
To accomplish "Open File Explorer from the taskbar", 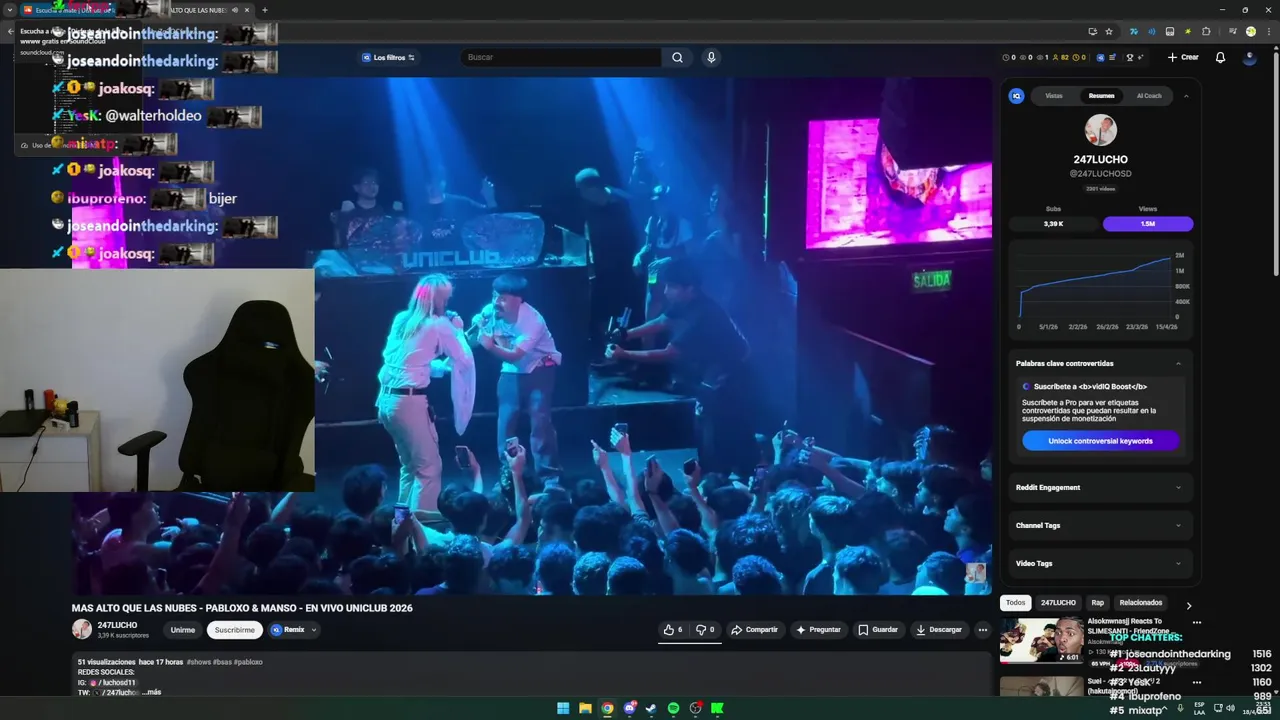I will pos(585,708).
